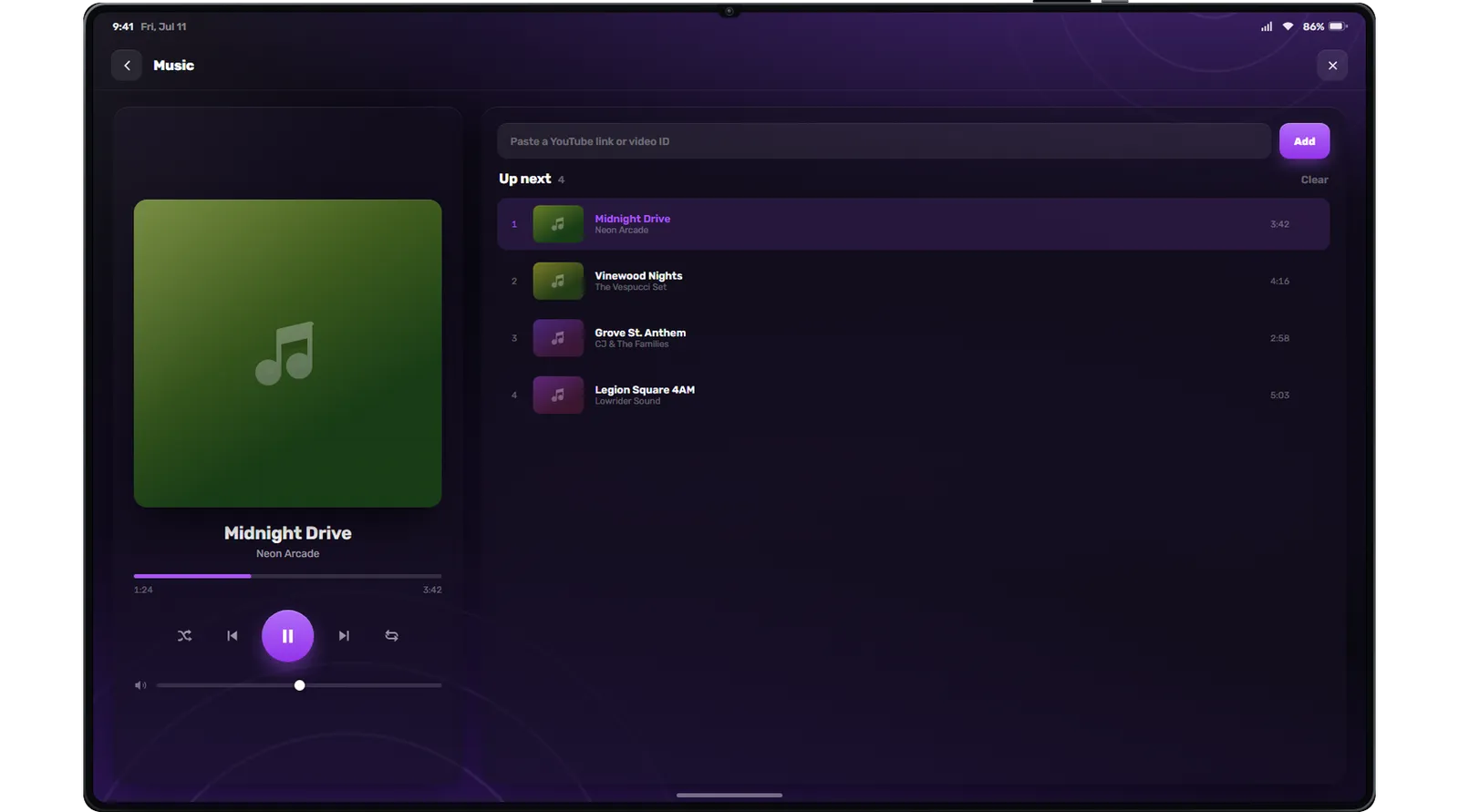Skip to the next track
The height and width of the screenshot is (812, 1459).
[x=344, y=636]
